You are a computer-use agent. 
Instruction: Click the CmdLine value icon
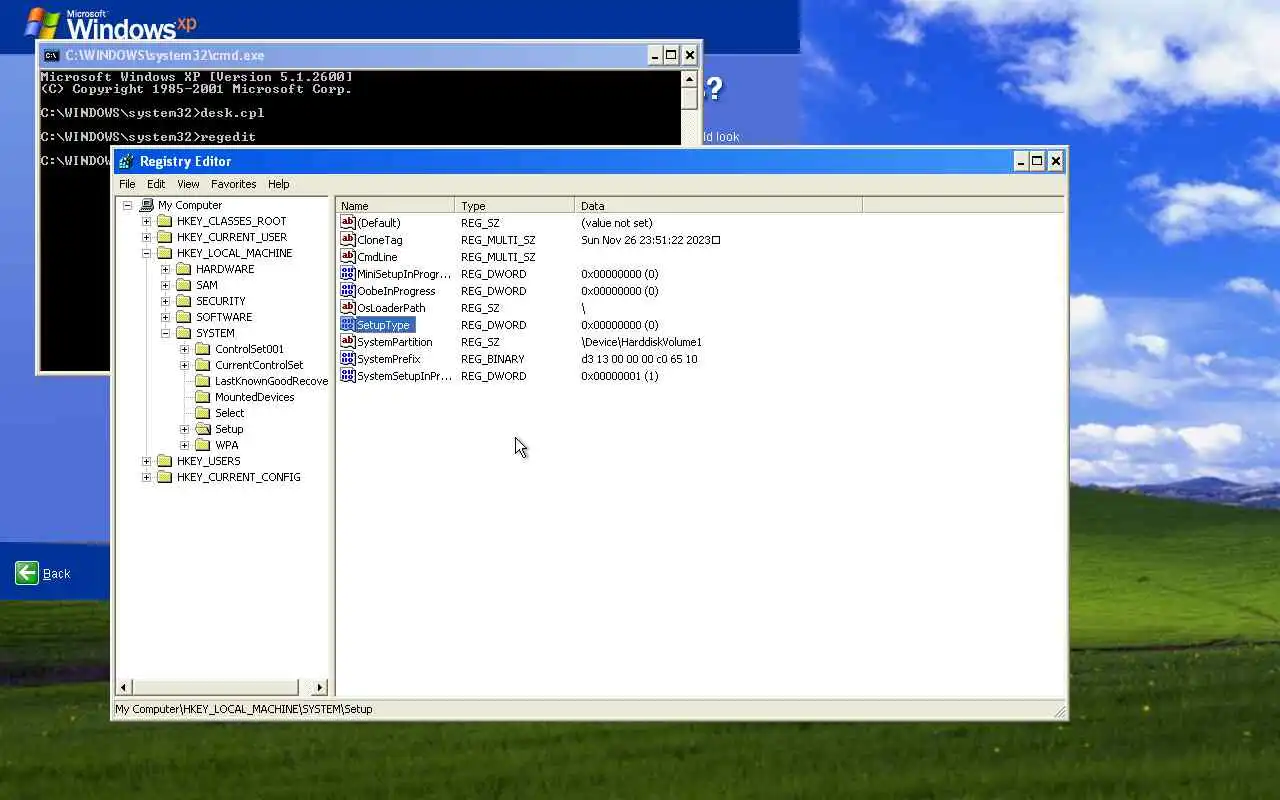pos(348,257)
